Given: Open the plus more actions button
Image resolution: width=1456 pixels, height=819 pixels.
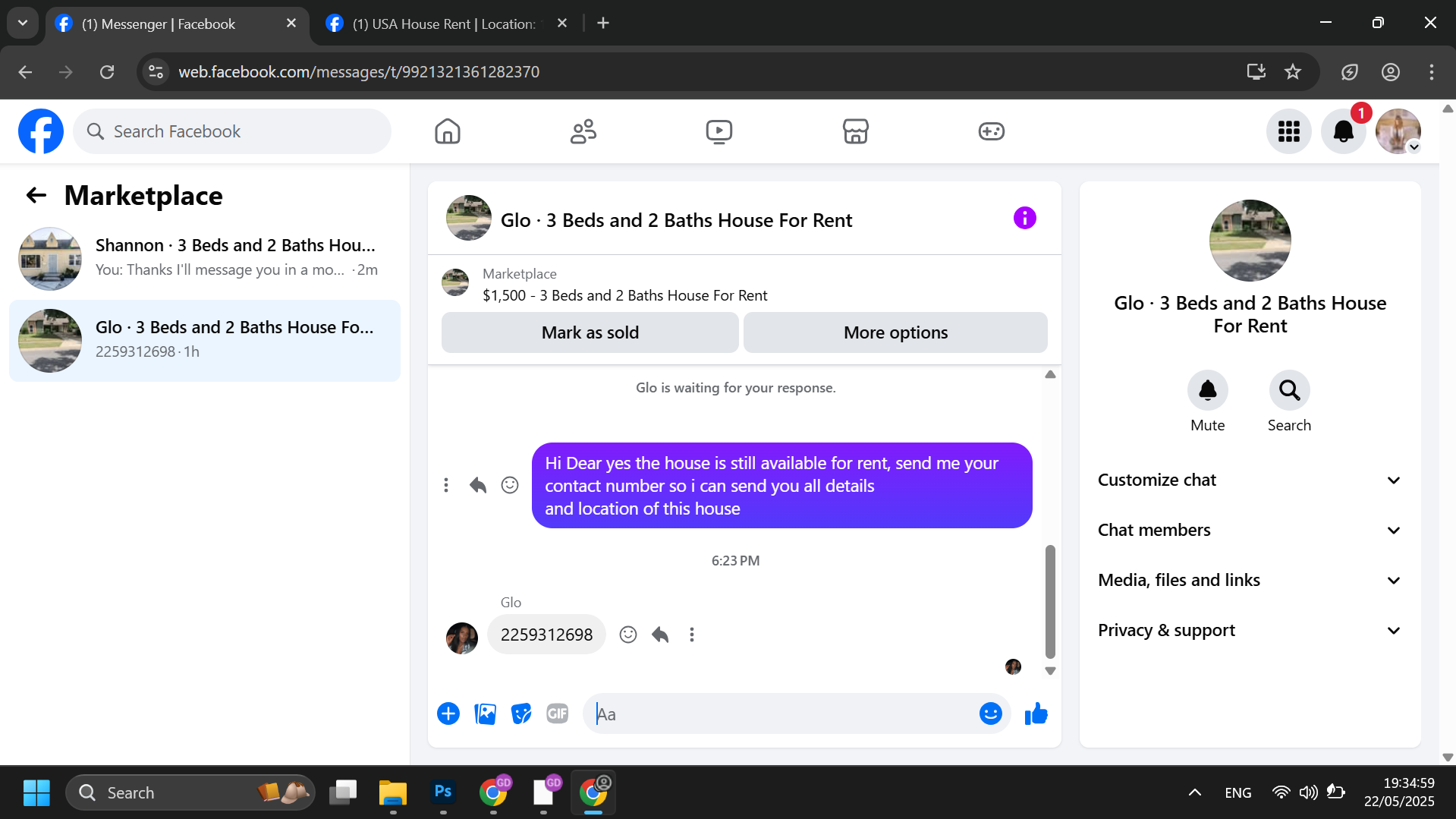Looking at the screenshot, I should click(x=448, y=714).
